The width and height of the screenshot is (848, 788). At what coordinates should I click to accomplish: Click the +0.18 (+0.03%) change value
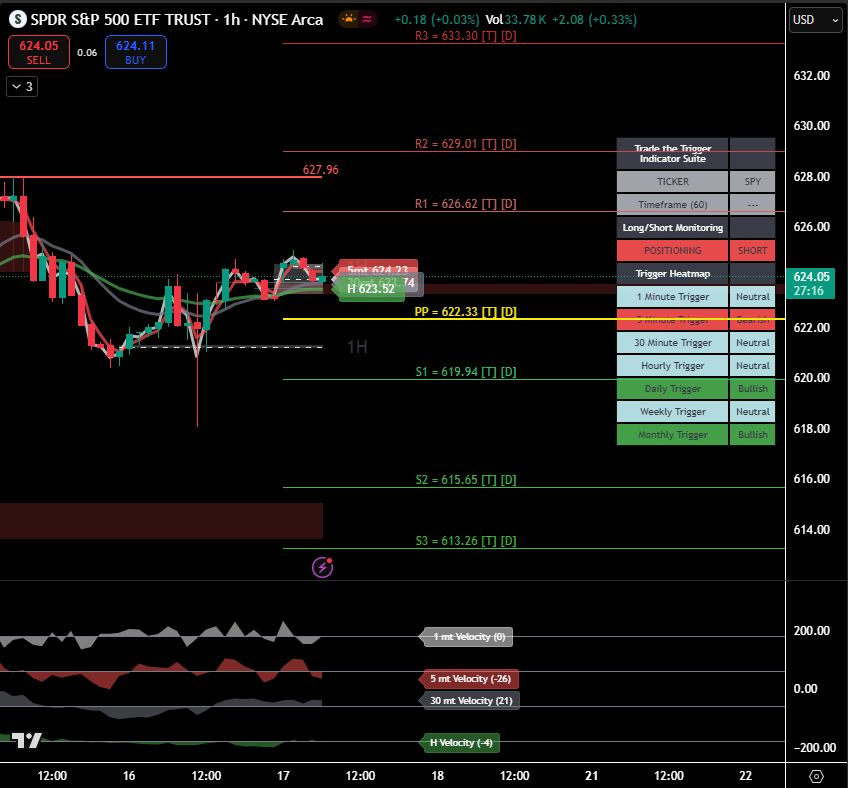436,19
